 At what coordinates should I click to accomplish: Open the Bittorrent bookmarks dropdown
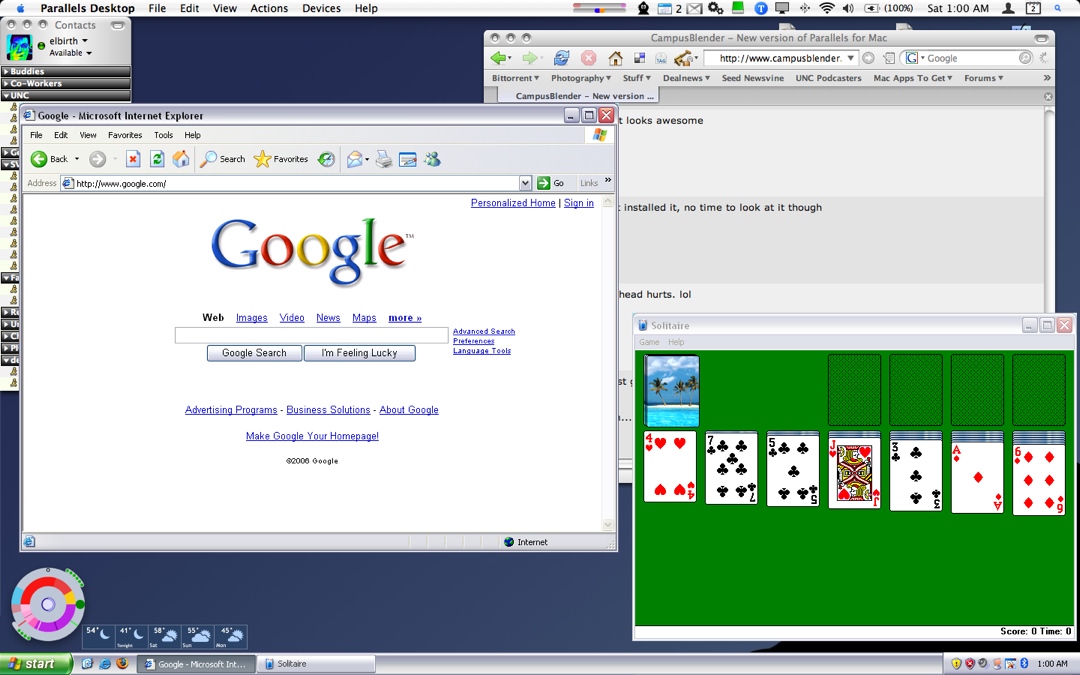coord(515,78)
